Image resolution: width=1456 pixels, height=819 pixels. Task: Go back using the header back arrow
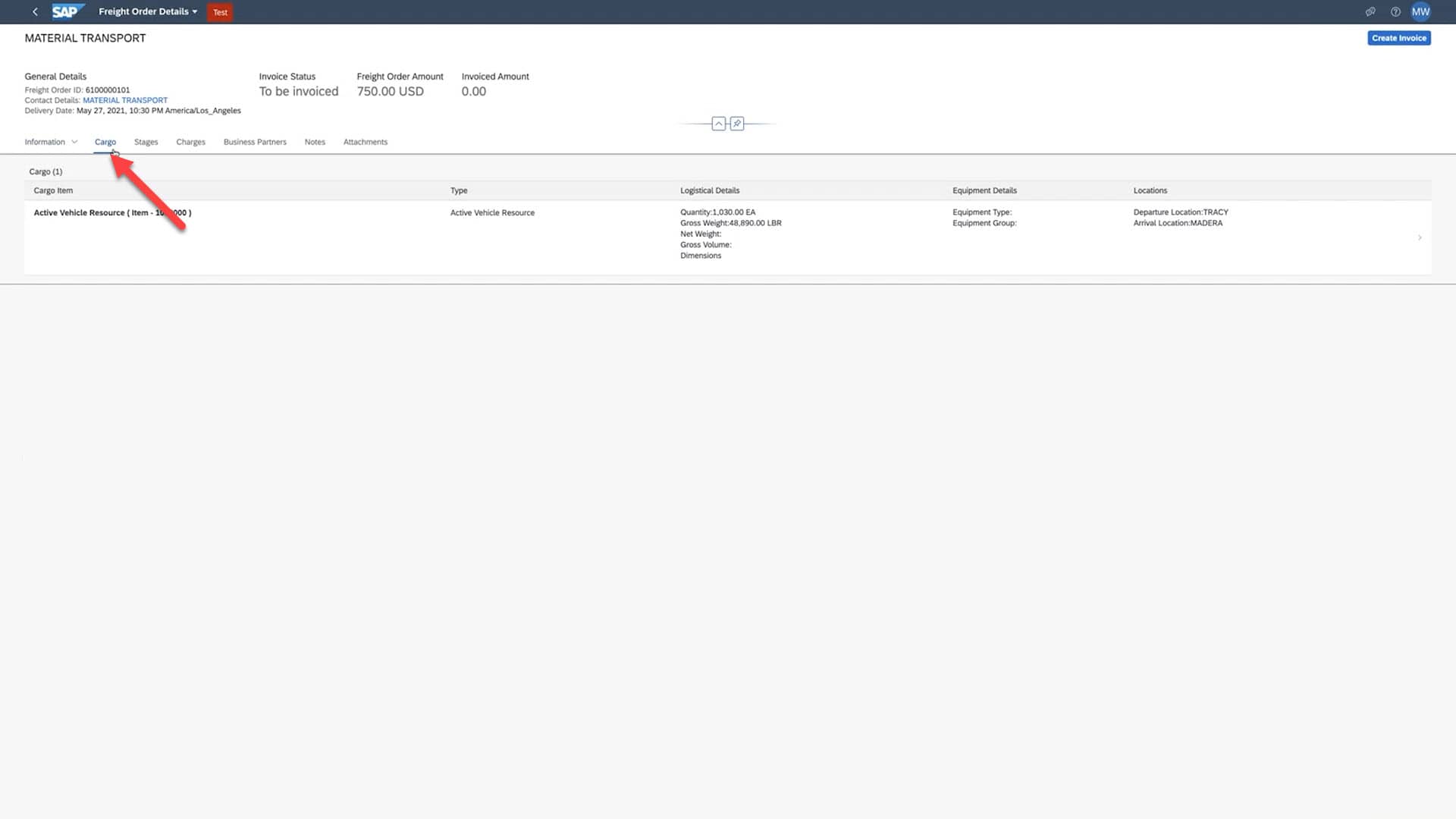click(35, 11)
